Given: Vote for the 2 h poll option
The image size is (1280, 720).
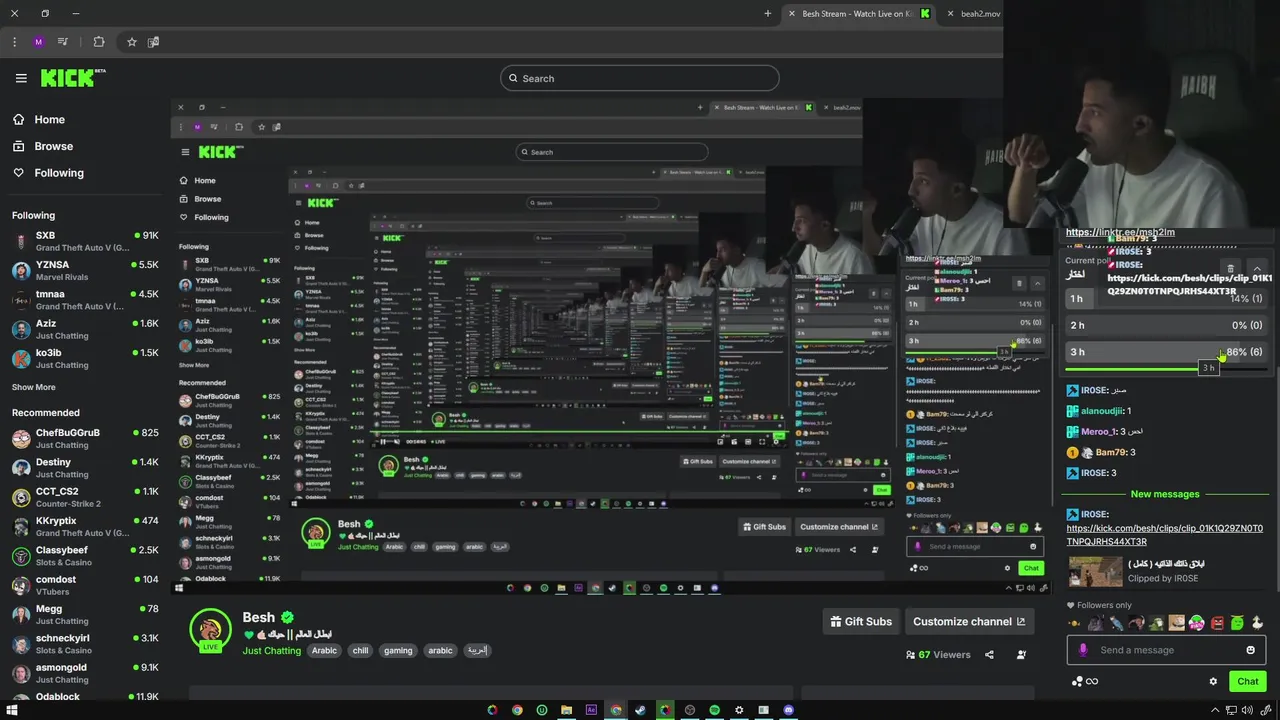Looking at the screenshot, I should 1166,325.
